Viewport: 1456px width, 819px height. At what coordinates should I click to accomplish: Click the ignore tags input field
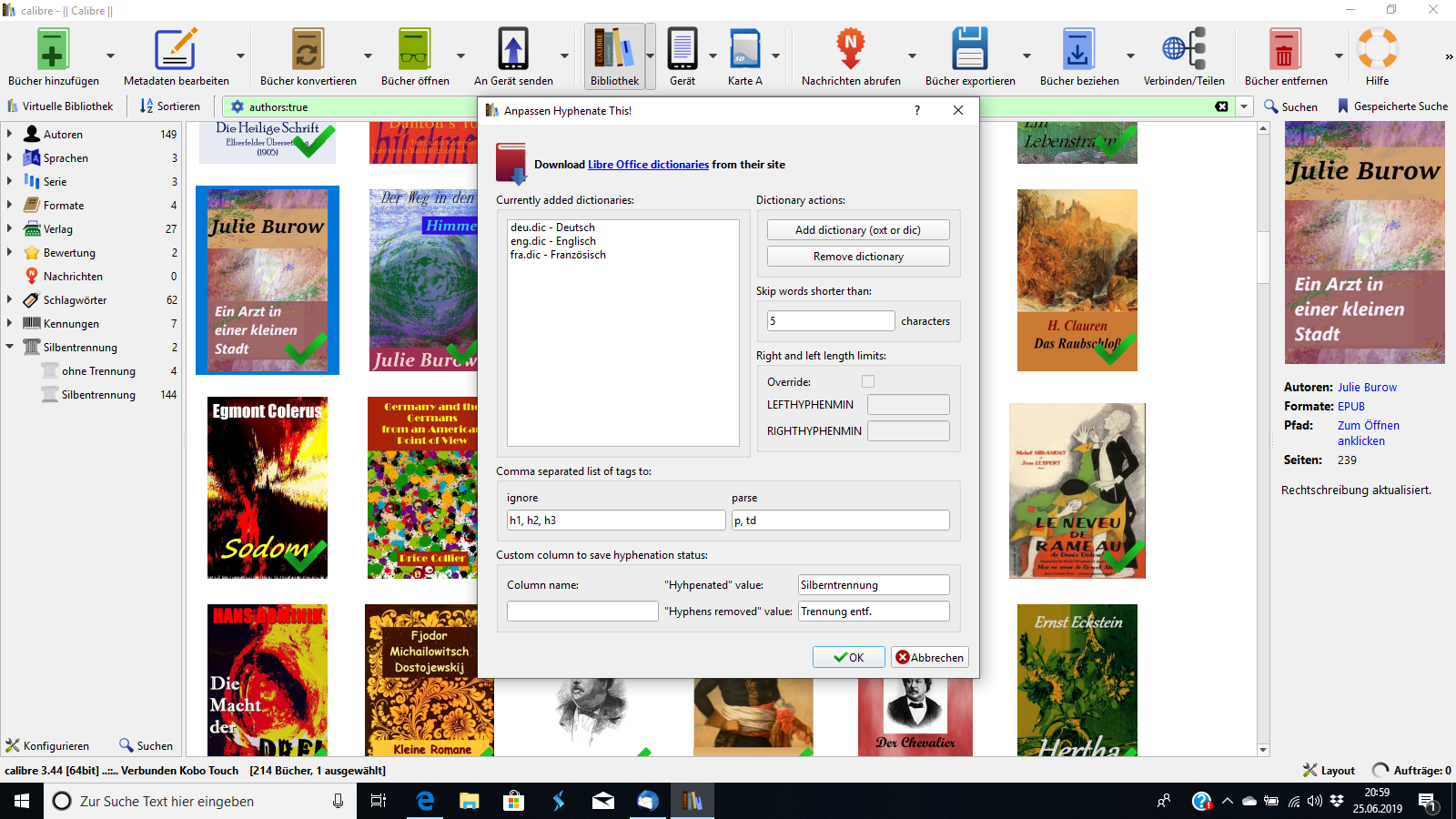[x=616, y=521]
